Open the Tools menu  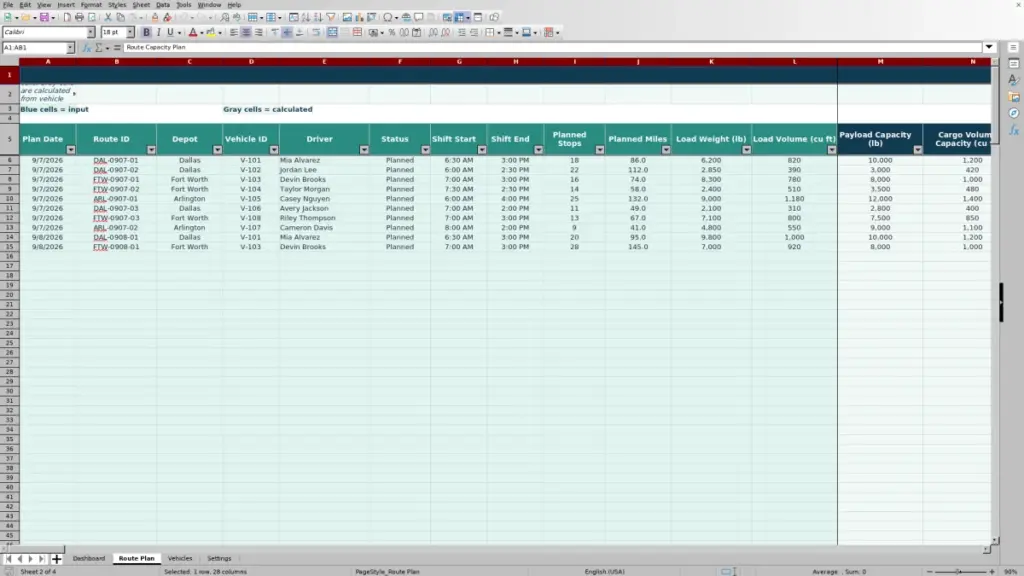184,5
